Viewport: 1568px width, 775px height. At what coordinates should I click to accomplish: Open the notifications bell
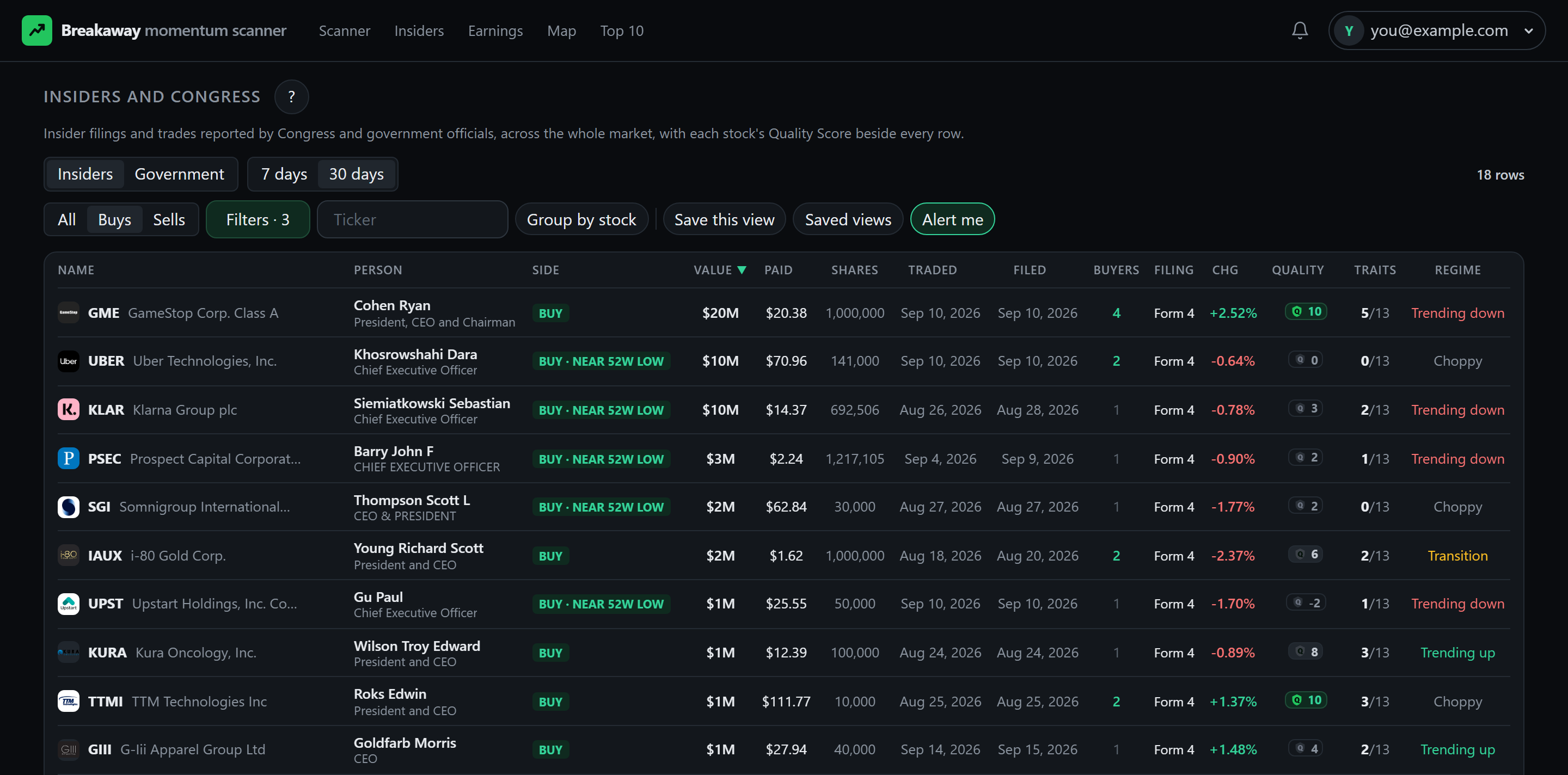click(x=1300, y=30)
